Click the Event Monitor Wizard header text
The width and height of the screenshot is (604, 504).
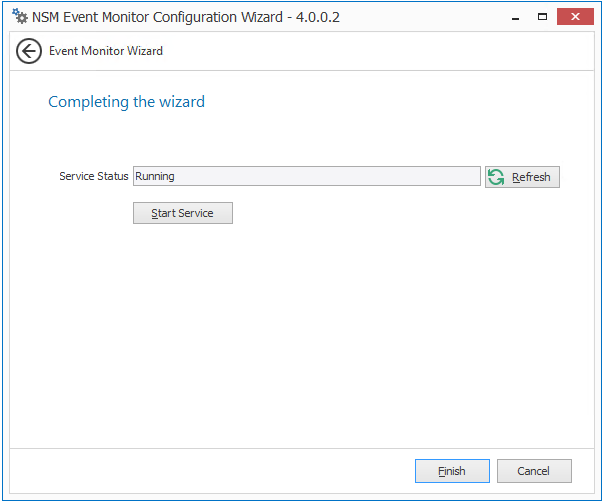[x=106, y=51]
